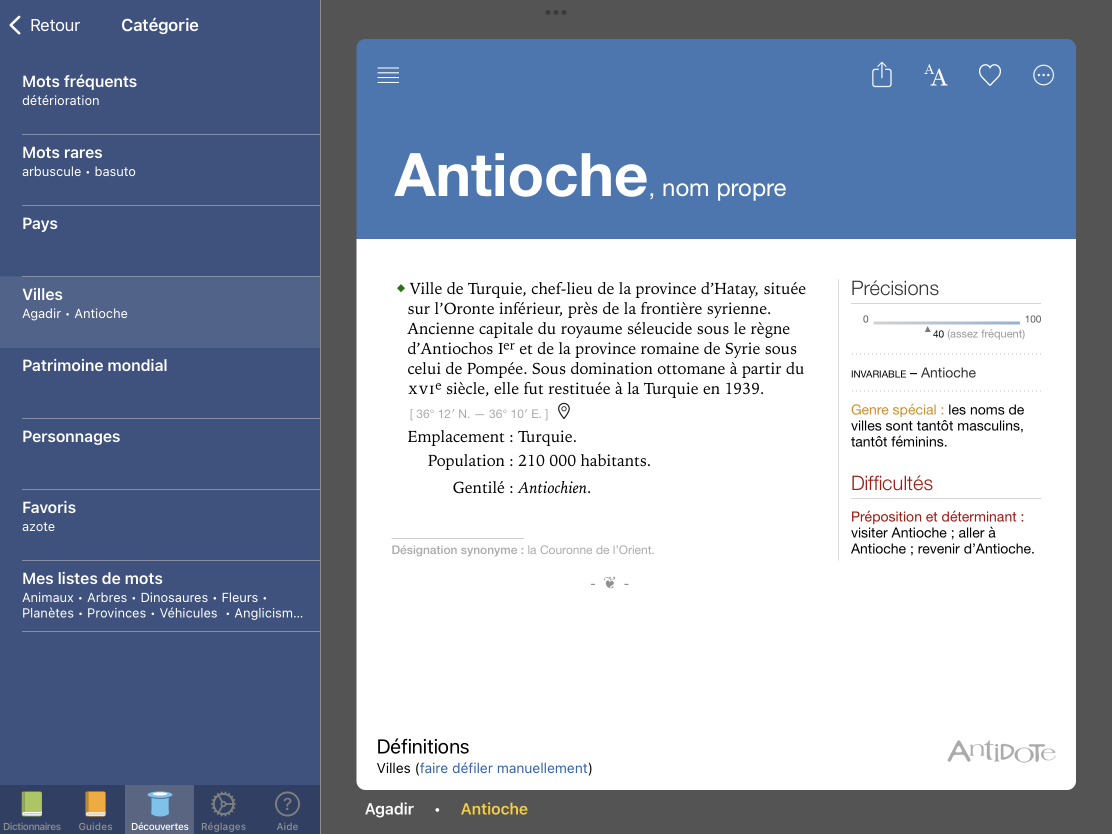Image resolution: width=1112 pixels, height=834 pixels.
Task: Open the hamburger menu in article header
Action: point(388,76)
